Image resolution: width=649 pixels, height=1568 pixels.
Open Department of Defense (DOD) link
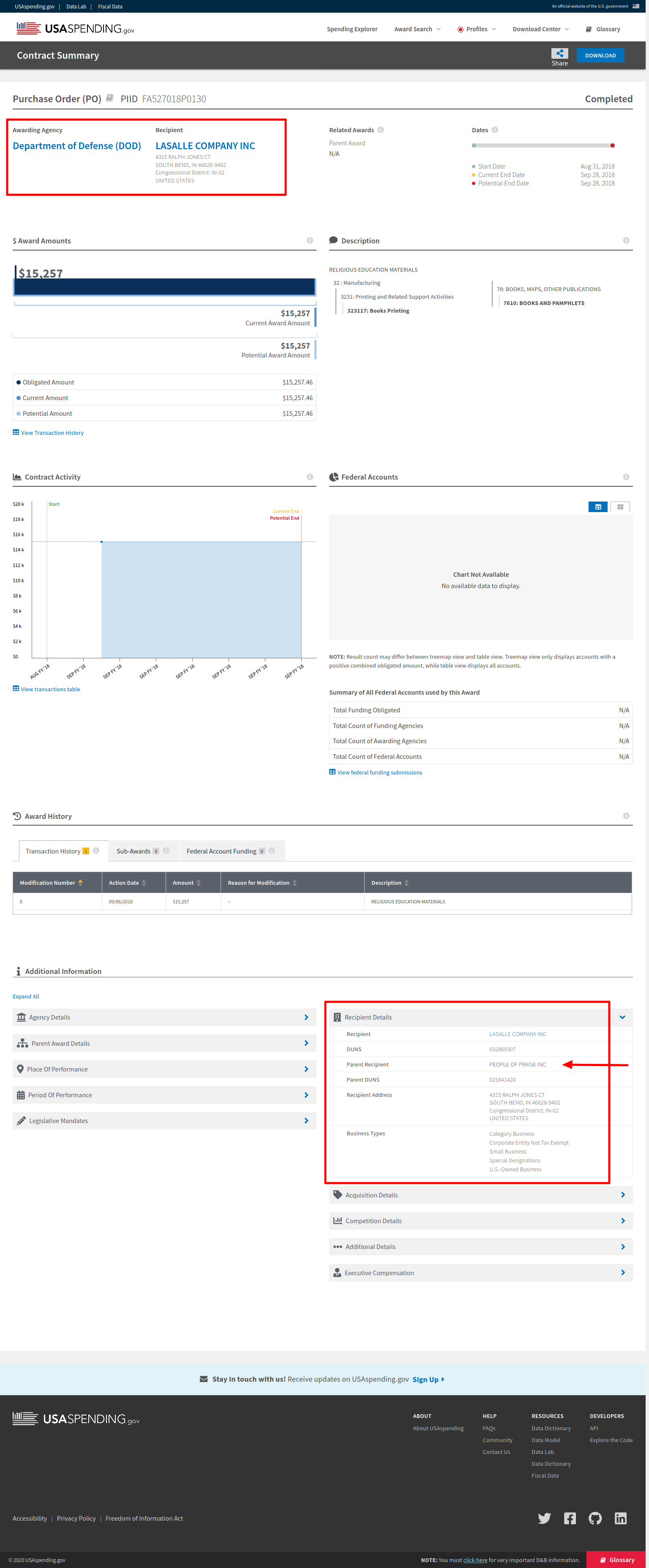click(77, 146)
